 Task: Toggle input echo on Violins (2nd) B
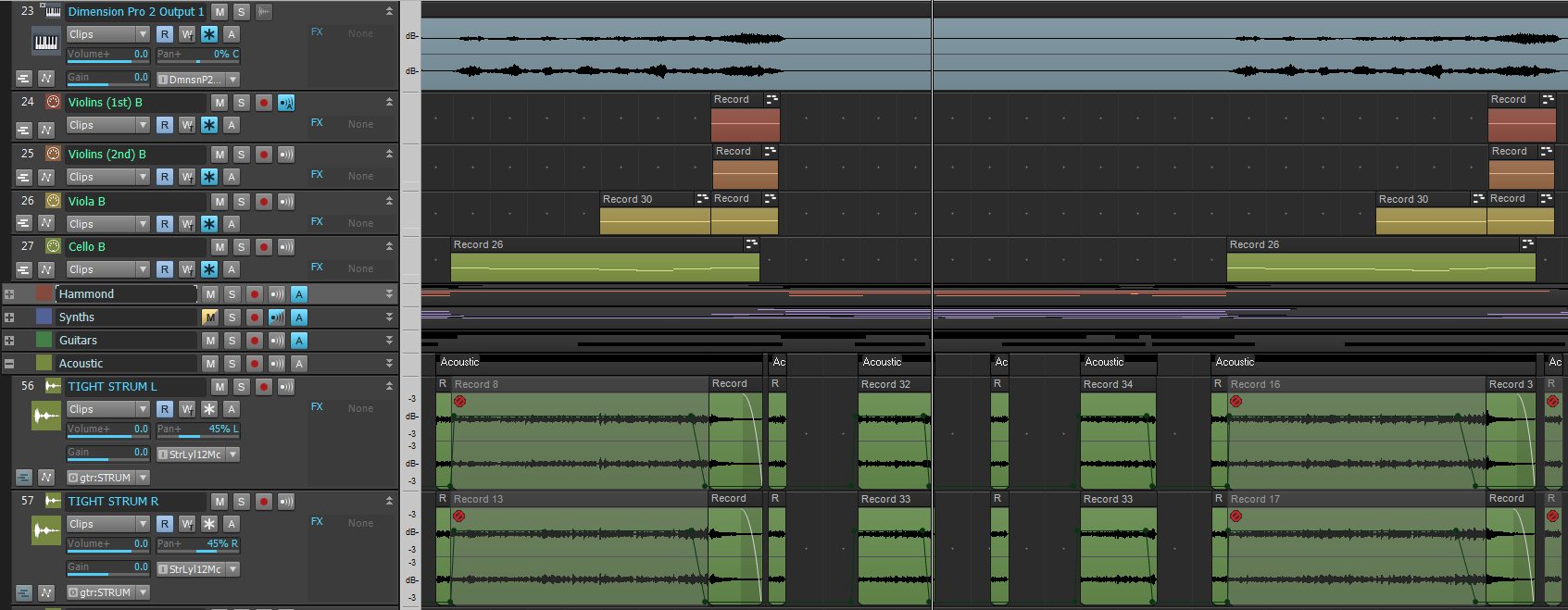pos(286,155)
